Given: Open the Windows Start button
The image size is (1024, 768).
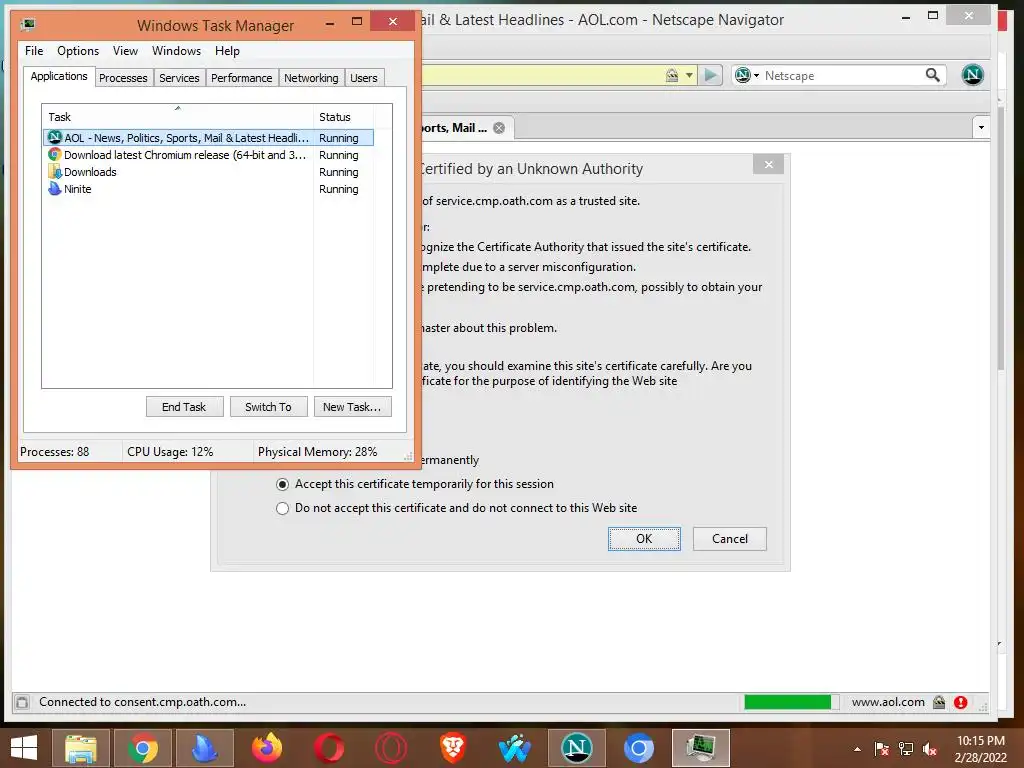Looking at the screenshot, I should pos(24,747).
